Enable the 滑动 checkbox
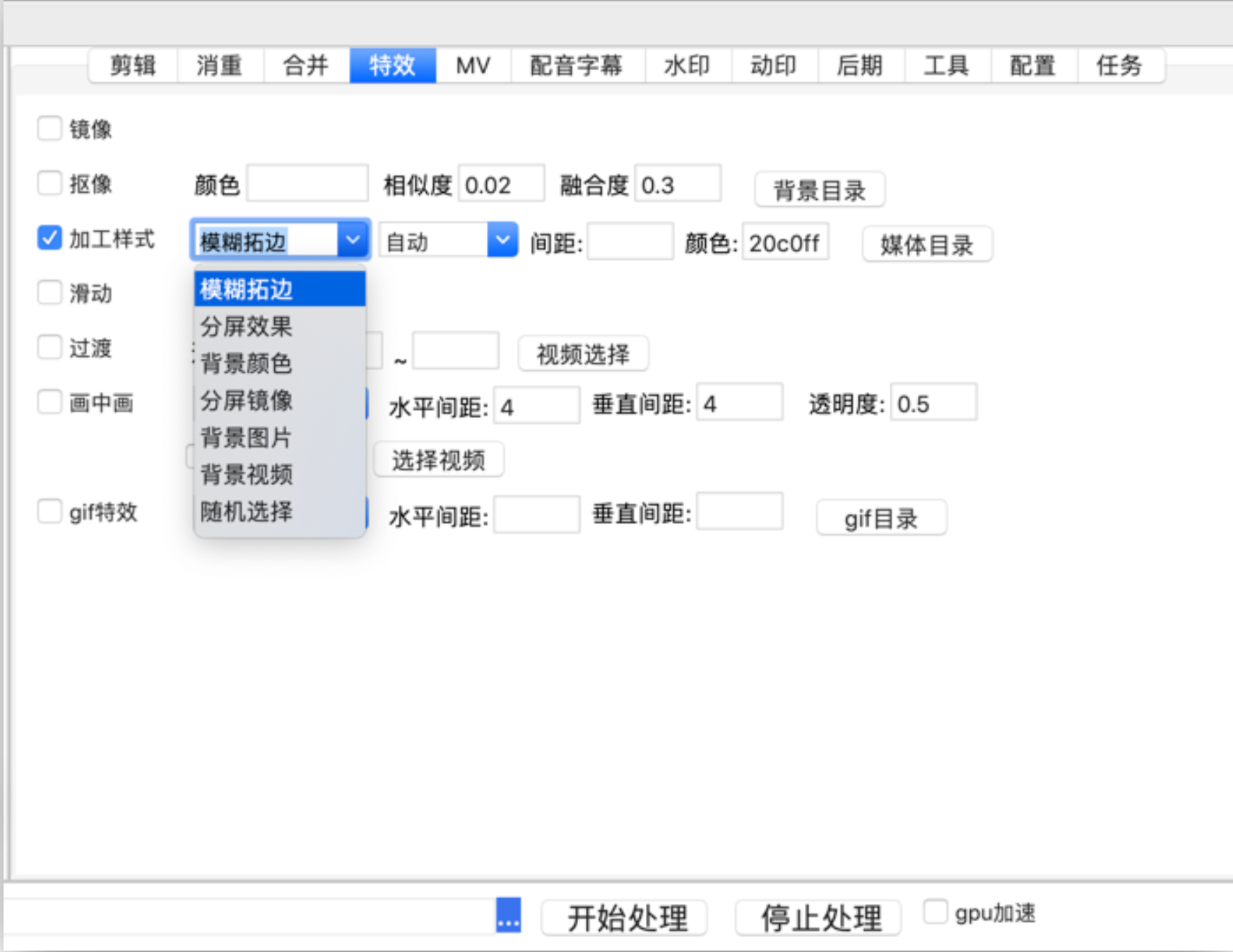 point(49,292)
